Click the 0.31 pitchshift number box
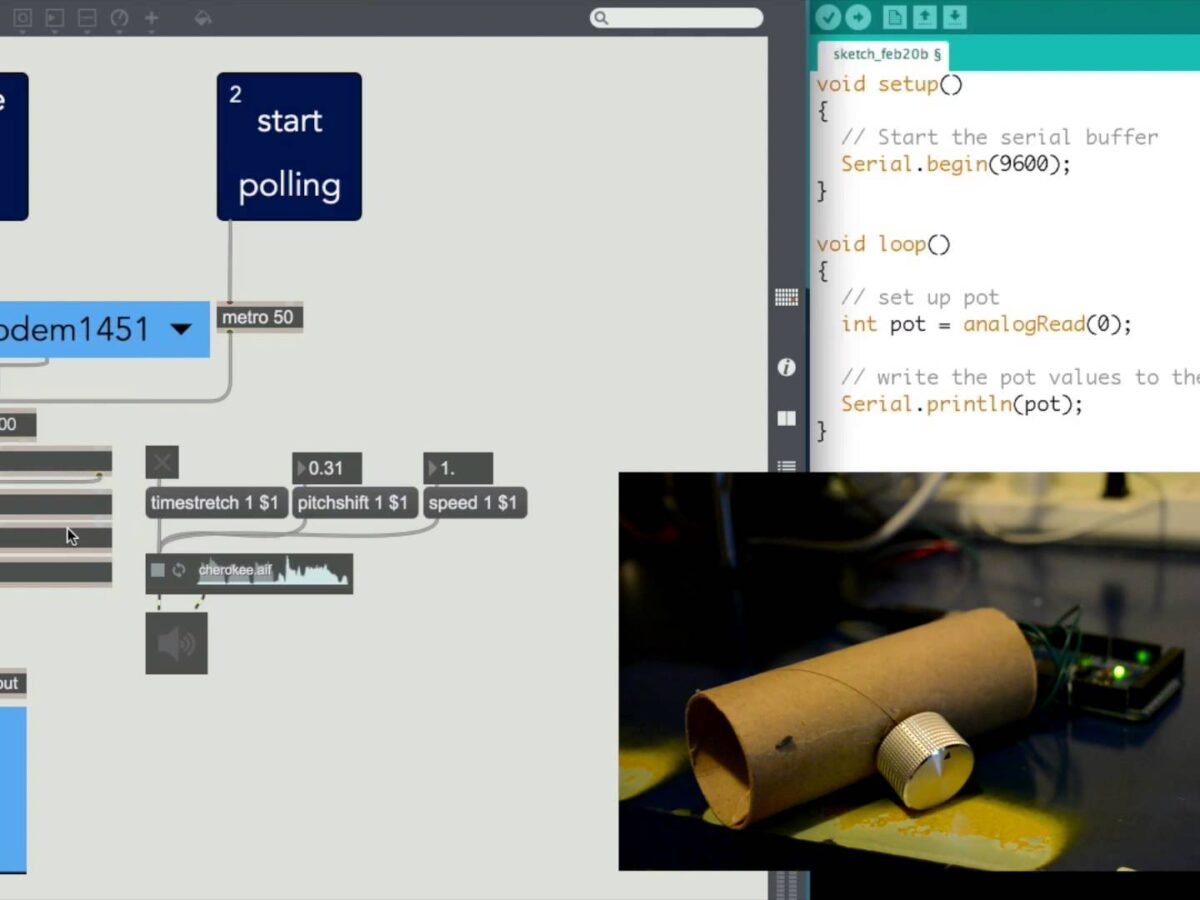 tap(327, 468)
